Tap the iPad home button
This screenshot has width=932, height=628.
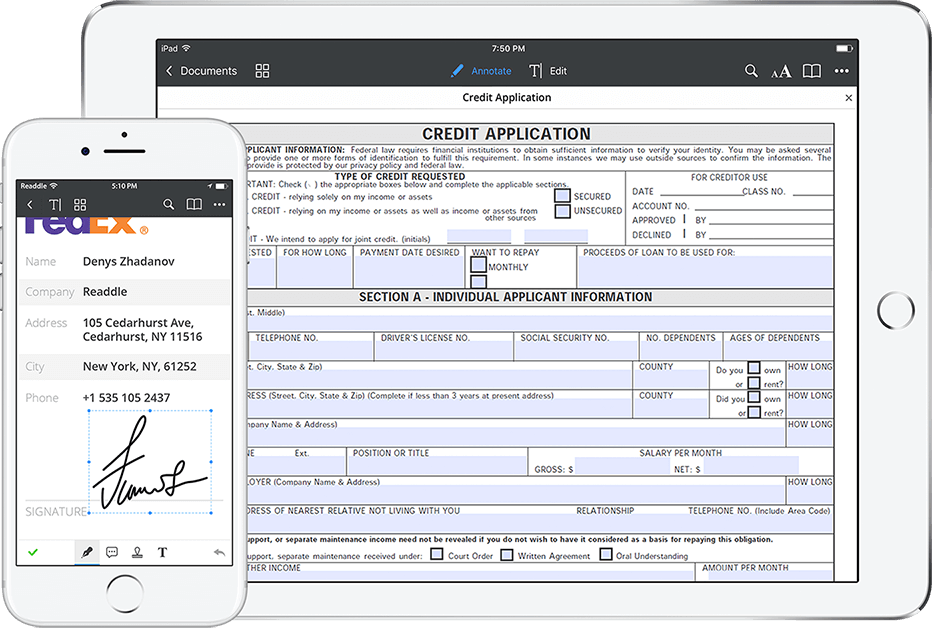(x=896, y=310)
